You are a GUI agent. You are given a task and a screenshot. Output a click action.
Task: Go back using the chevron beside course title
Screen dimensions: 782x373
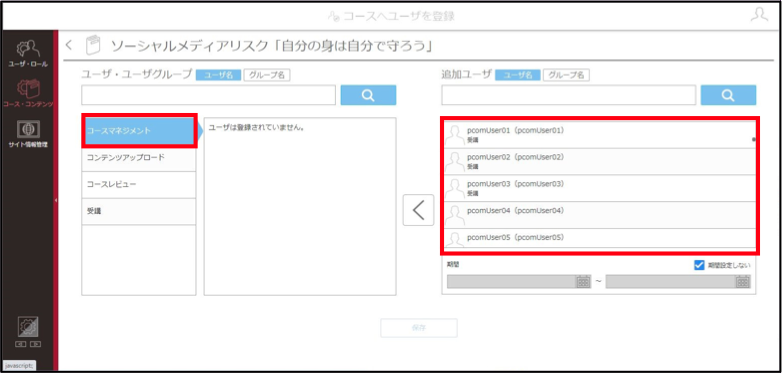tap(69, 45)
